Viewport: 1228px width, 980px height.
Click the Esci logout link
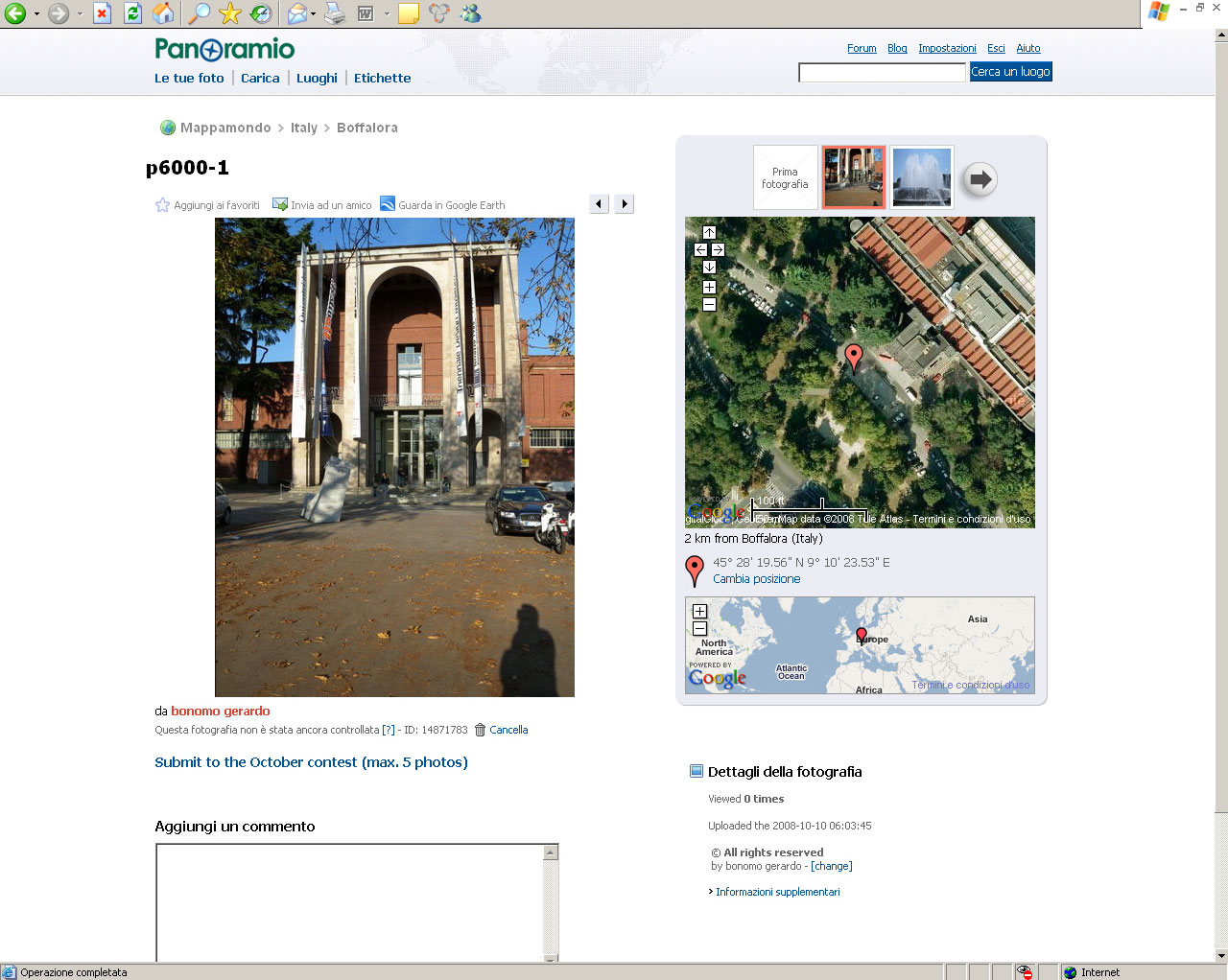point(996,48)
